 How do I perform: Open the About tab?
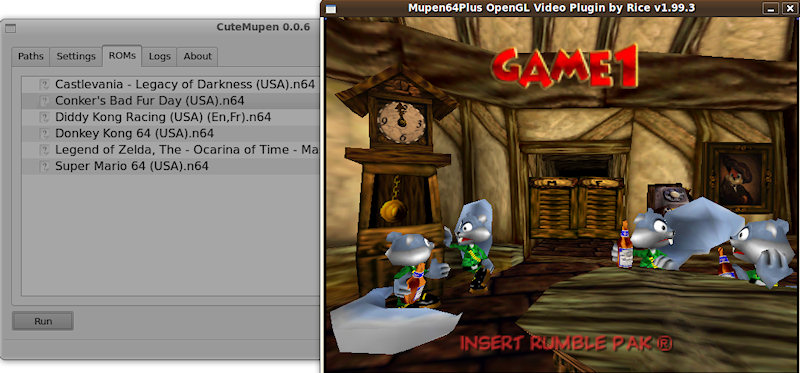197,57
